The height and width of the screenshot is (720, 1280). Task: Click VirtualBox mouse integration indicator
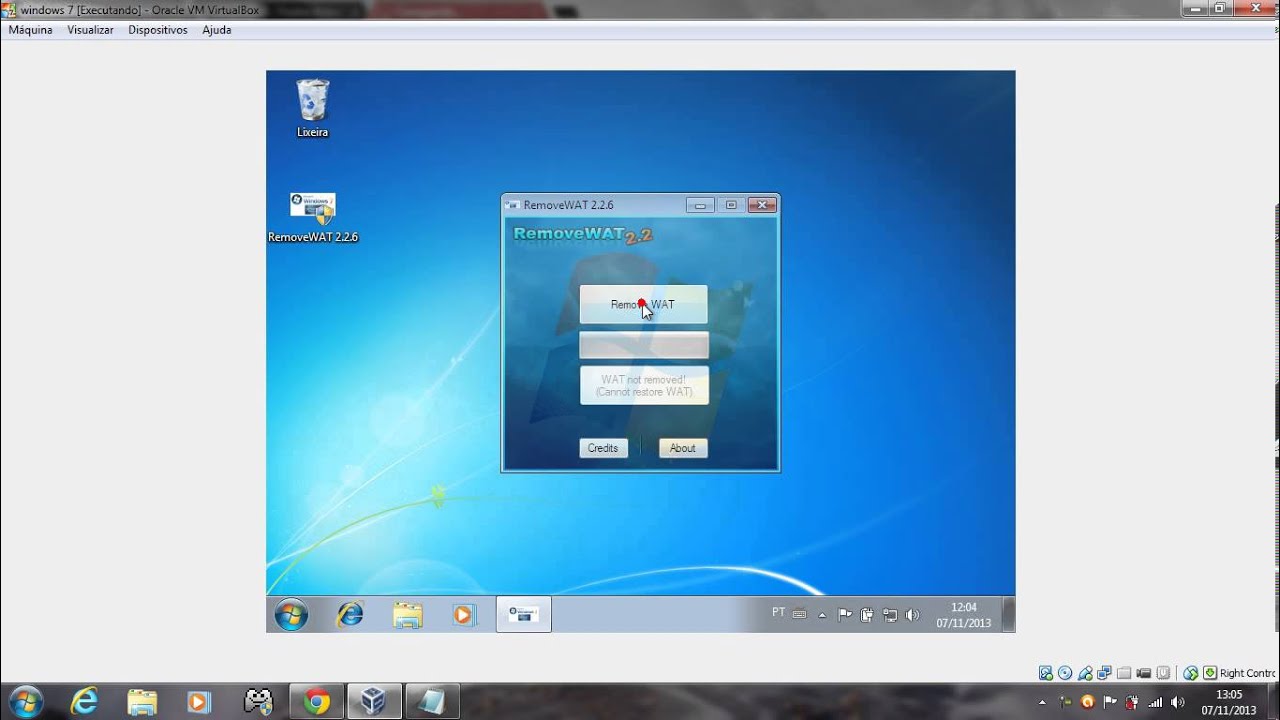pyautogui.click(x=1190, y=673)
